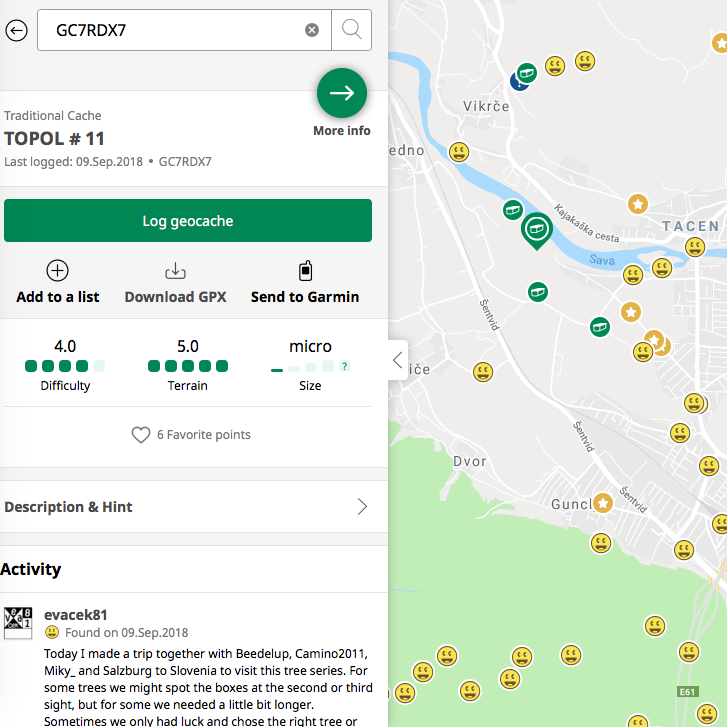727x727 pixels.
Task: Open evacek81 username link
Action: [x=76, y=615]
